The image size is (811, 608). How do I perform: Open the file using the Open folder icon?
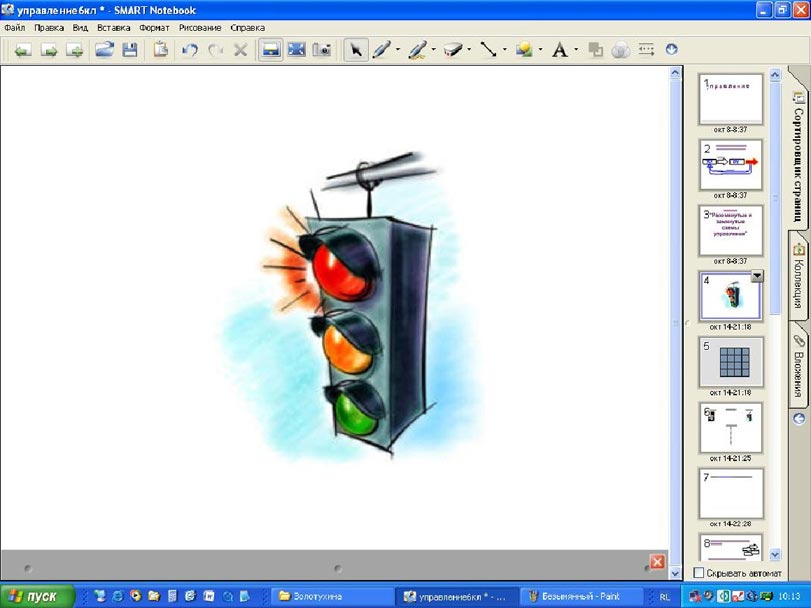click(x=104, y=49)
